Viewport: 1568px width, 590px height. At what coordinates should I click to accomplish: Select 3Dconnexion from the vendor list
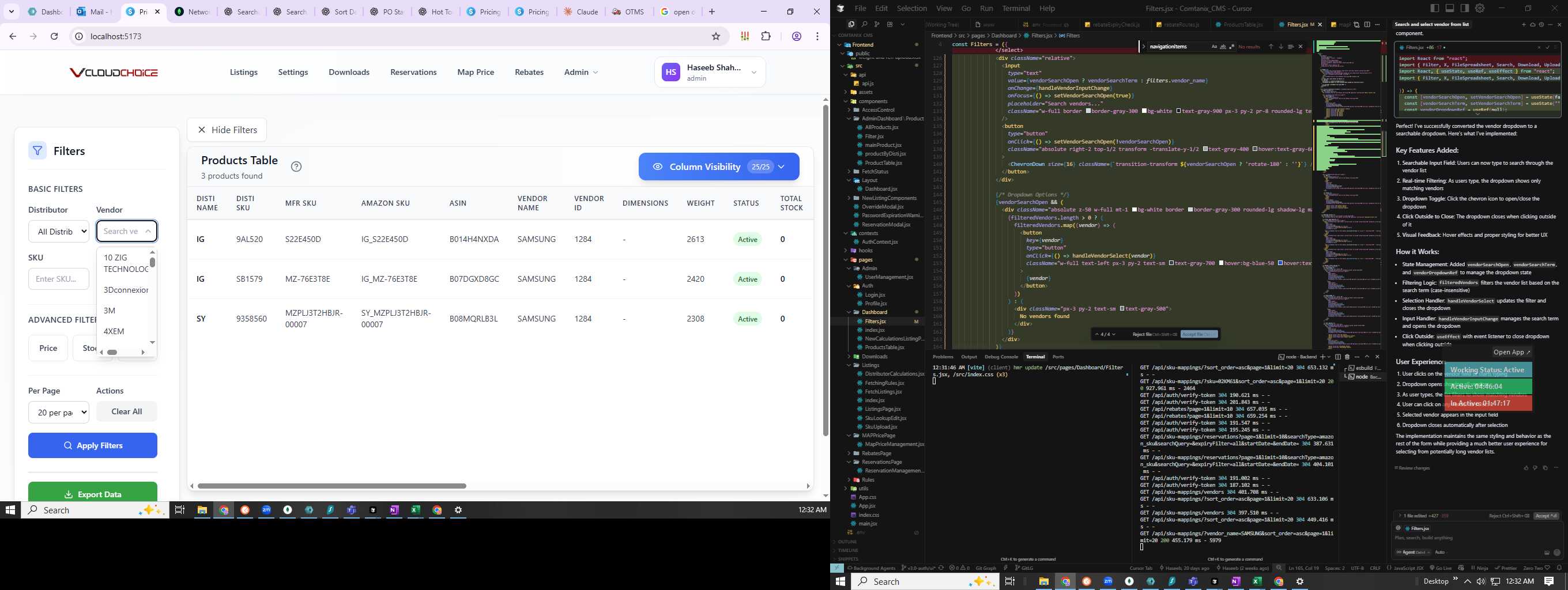tap(126, 290)
